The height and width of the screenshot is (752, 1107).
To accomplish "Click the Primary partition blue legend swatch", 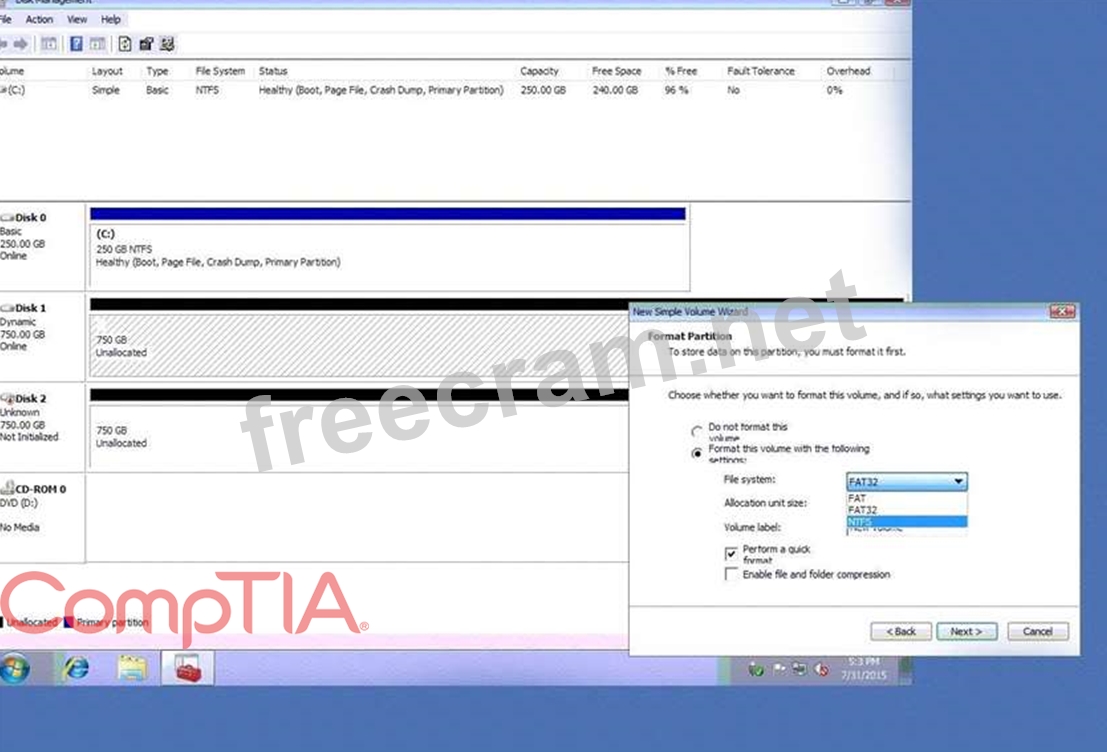I will click(68, 622).
